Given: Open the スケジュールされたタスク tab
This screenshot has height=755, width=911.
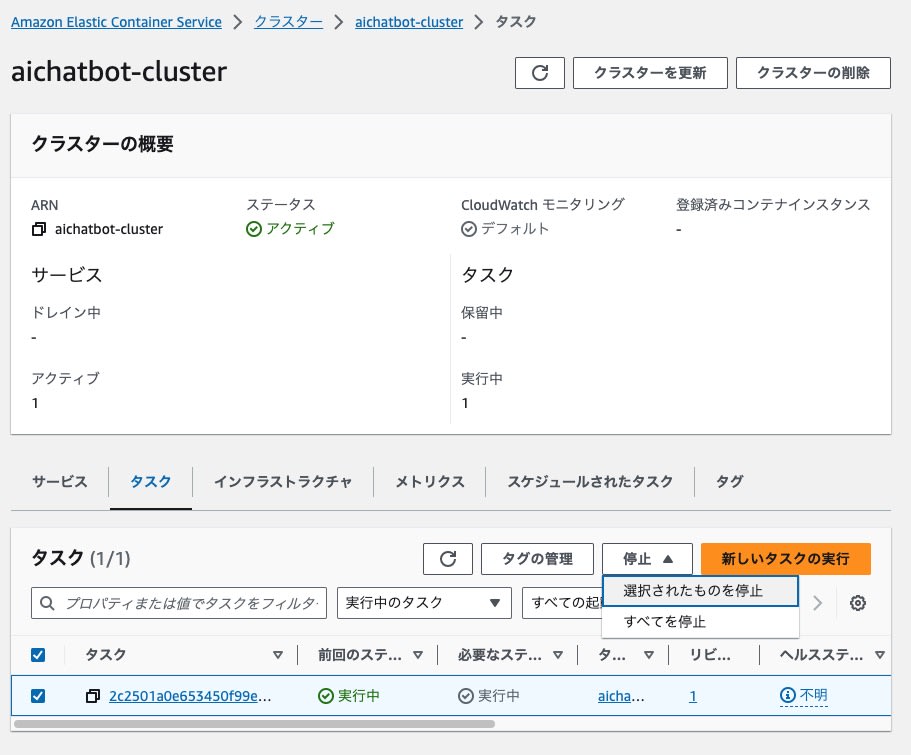Looking at the screenshot, I should tap(590, 481).
